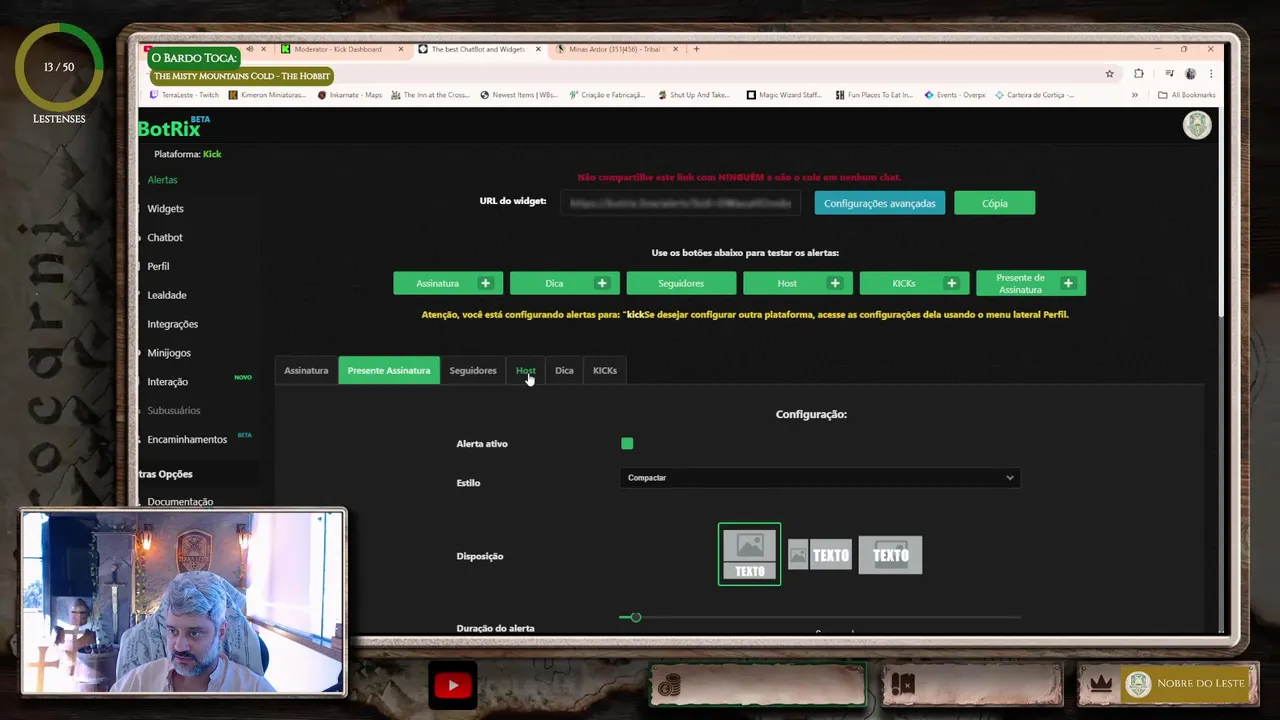Expand the hidden bookmarks overflow chevron
Viewport: 1280px width, 720px height.
coord(1134,95)
